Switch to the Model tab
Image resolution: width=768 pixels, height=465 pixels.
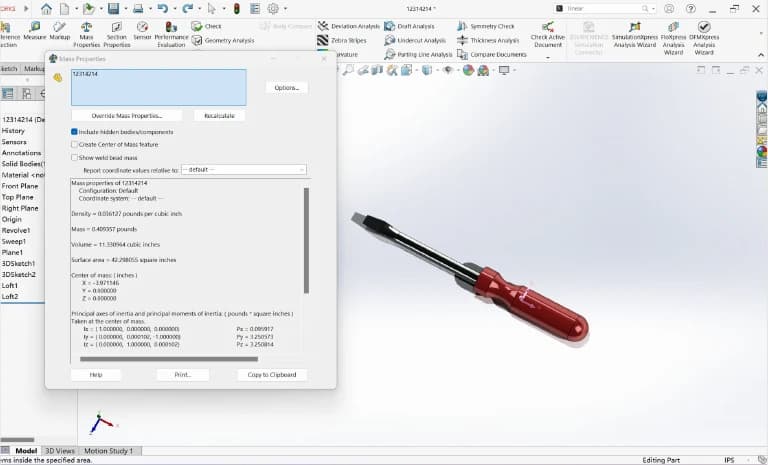[26, 451]
